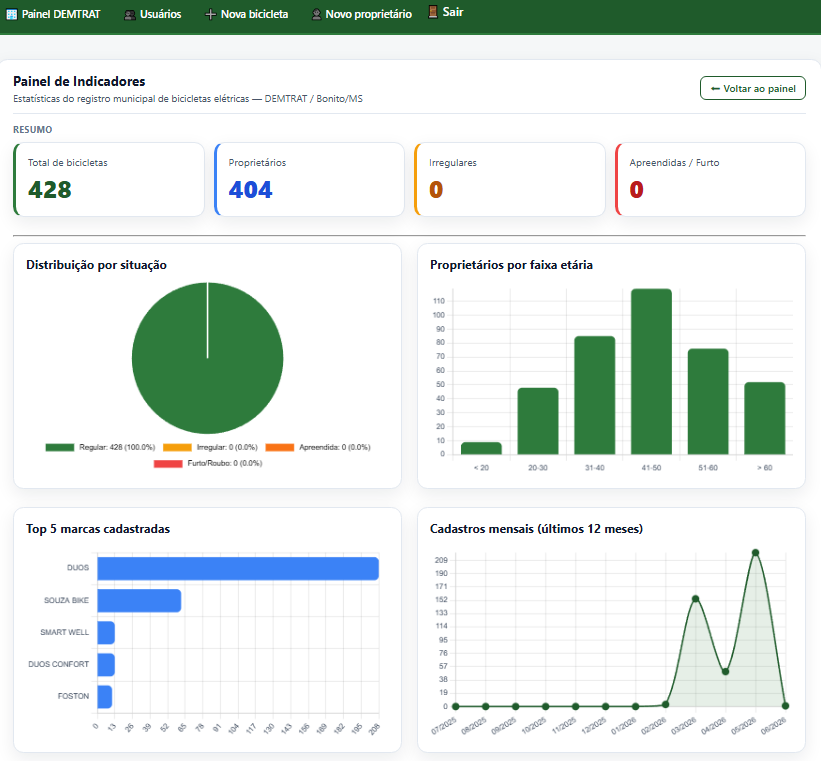Click the RESUMO section label
The height and width of the screenshot is (761, 821).
click(x=32, y=129)
